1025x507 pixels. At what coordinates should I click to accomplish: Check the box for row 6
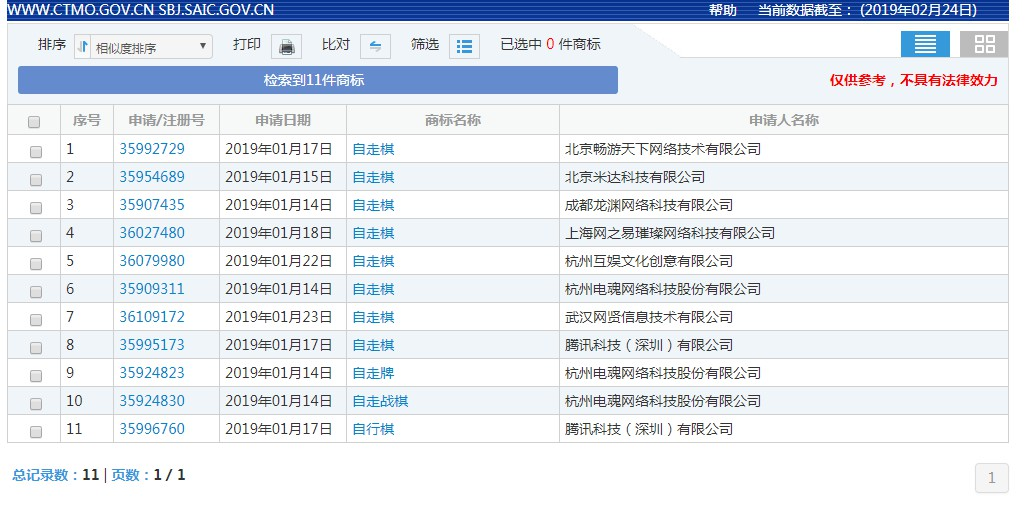[x=35, y=291]
